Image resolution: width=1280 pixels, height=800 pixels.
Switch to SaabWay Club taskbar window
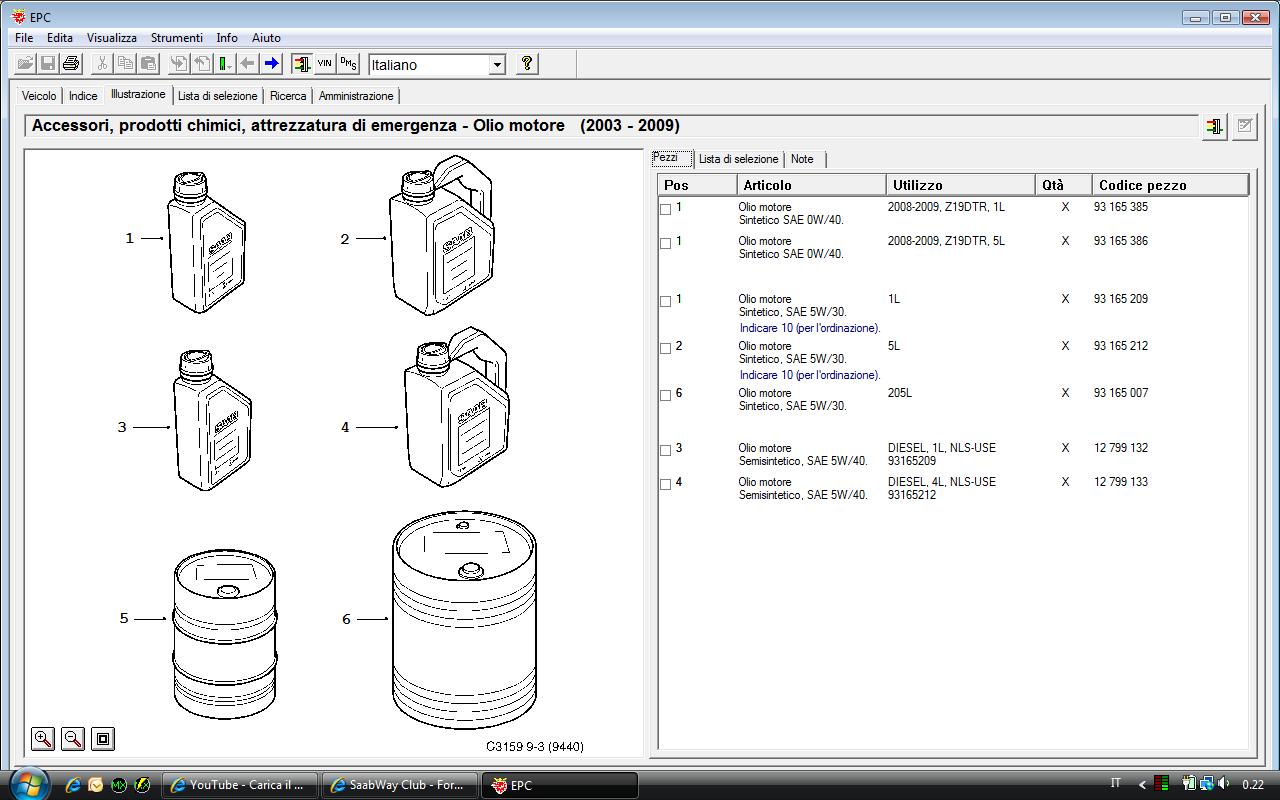tap(398, 785)
